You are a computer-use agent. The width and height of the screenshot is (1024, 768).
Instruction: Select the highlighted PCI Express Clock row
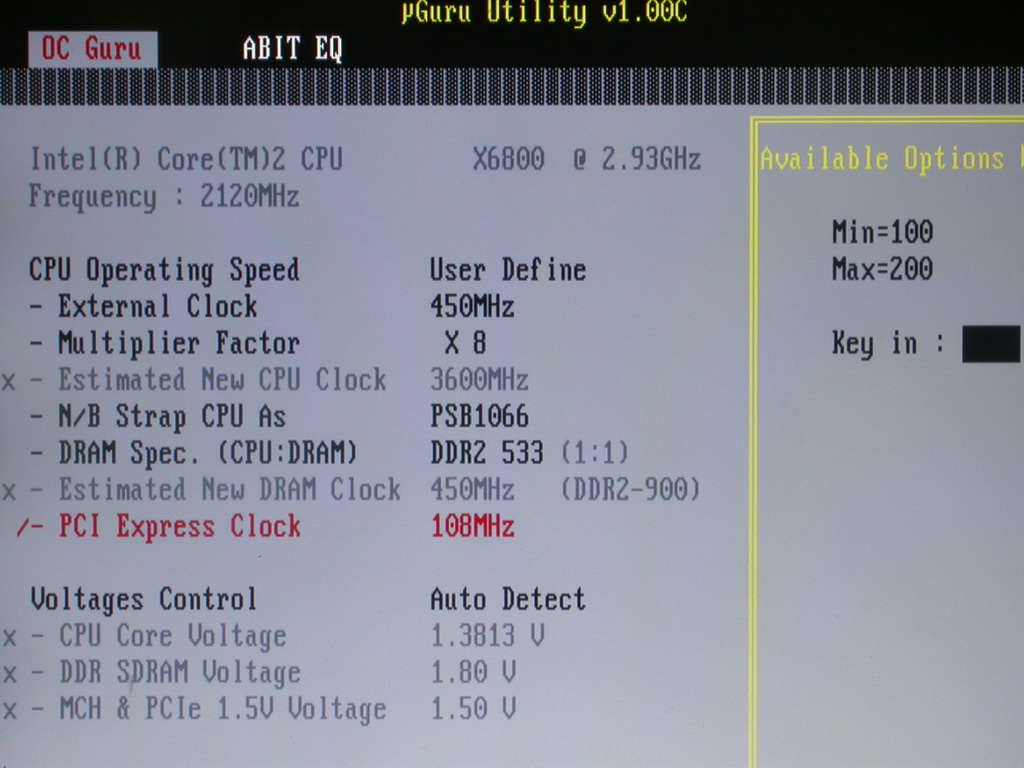(x=159, y=526)
